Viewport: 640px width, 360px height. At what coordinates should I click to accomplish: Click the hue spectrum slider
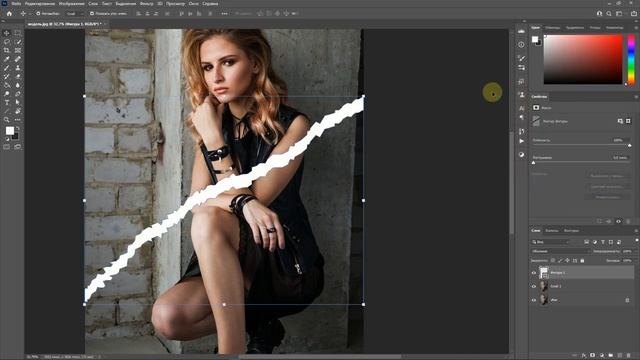click(x=631, y=60)
